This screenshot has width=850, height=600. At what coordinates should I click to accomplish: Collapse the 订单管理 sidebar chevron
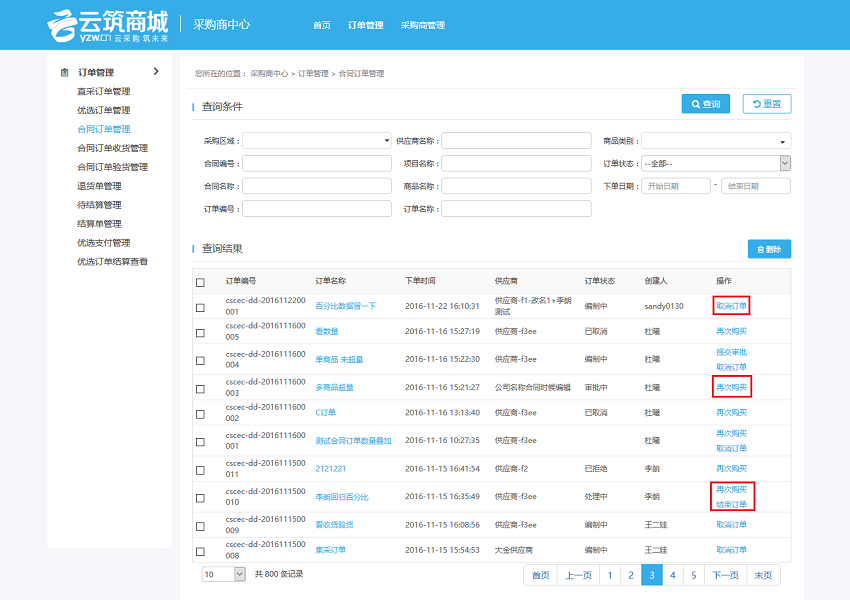(156, 72)
